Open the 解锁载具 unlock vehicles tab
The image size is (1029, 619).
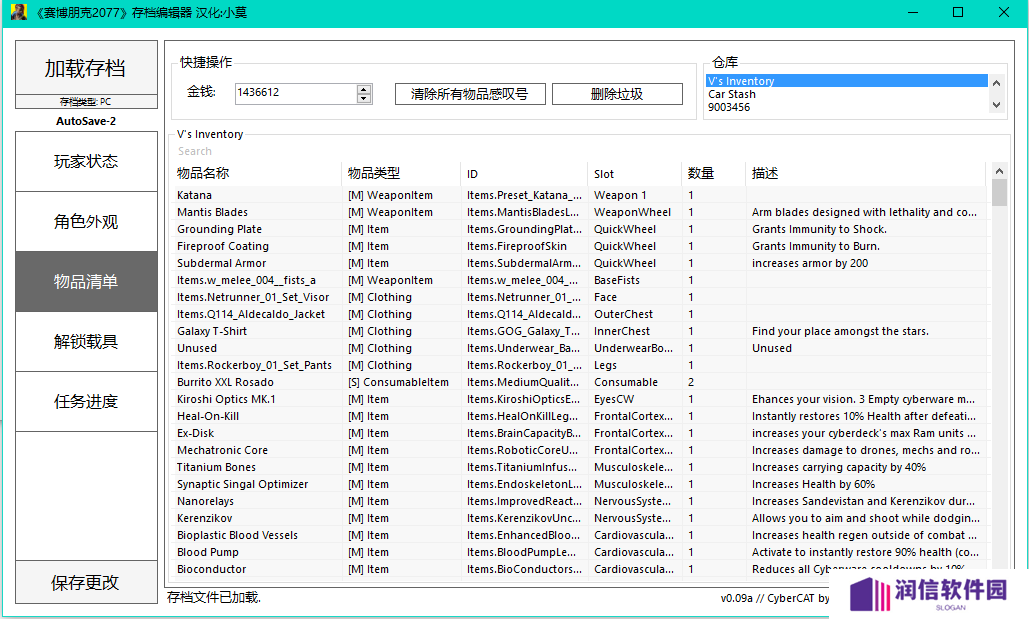coord(86,341)
